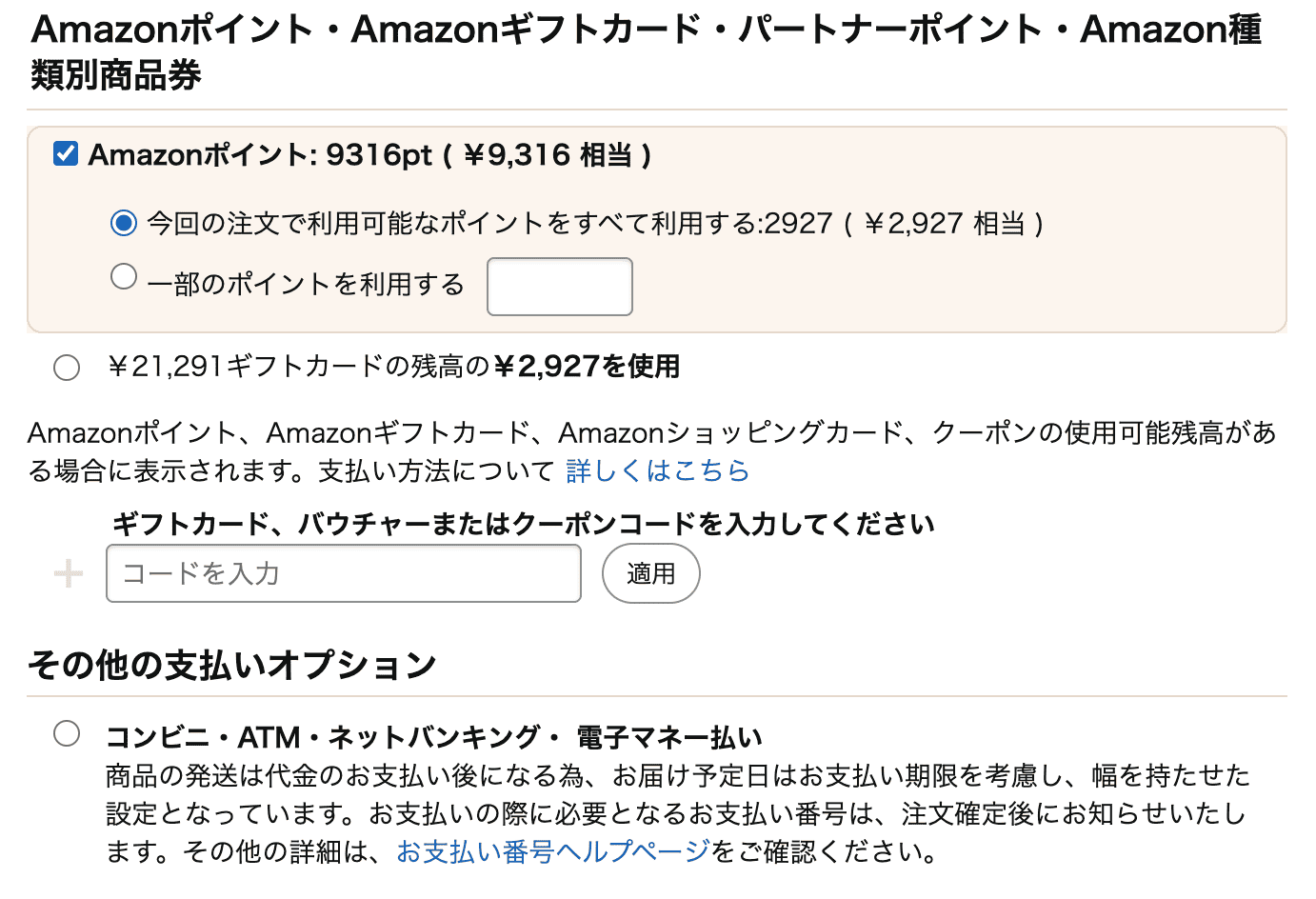This screenshot has height=899, width=1316.
Task: Click the radio icon for convenience store payment
Action: 67,733
